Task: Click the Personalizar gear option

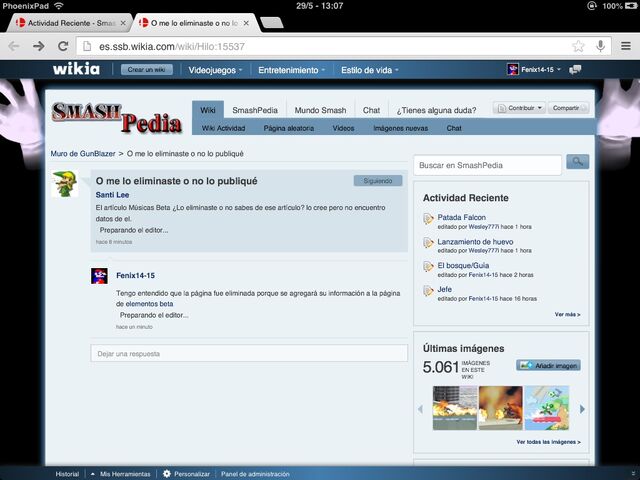Action: [x=187, y=474]
